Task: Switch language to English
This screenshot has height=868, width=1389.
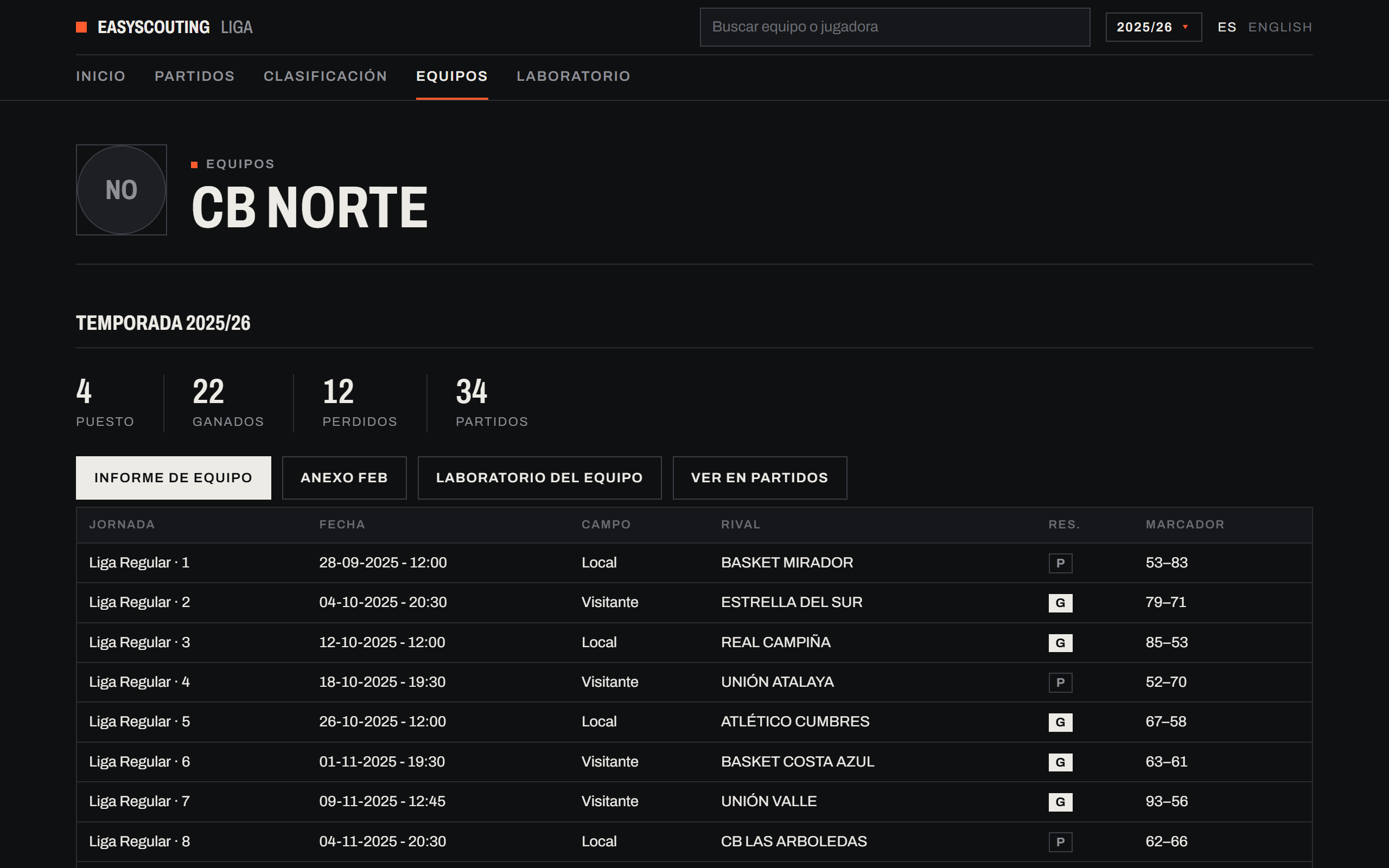Action: (1280, 27)
